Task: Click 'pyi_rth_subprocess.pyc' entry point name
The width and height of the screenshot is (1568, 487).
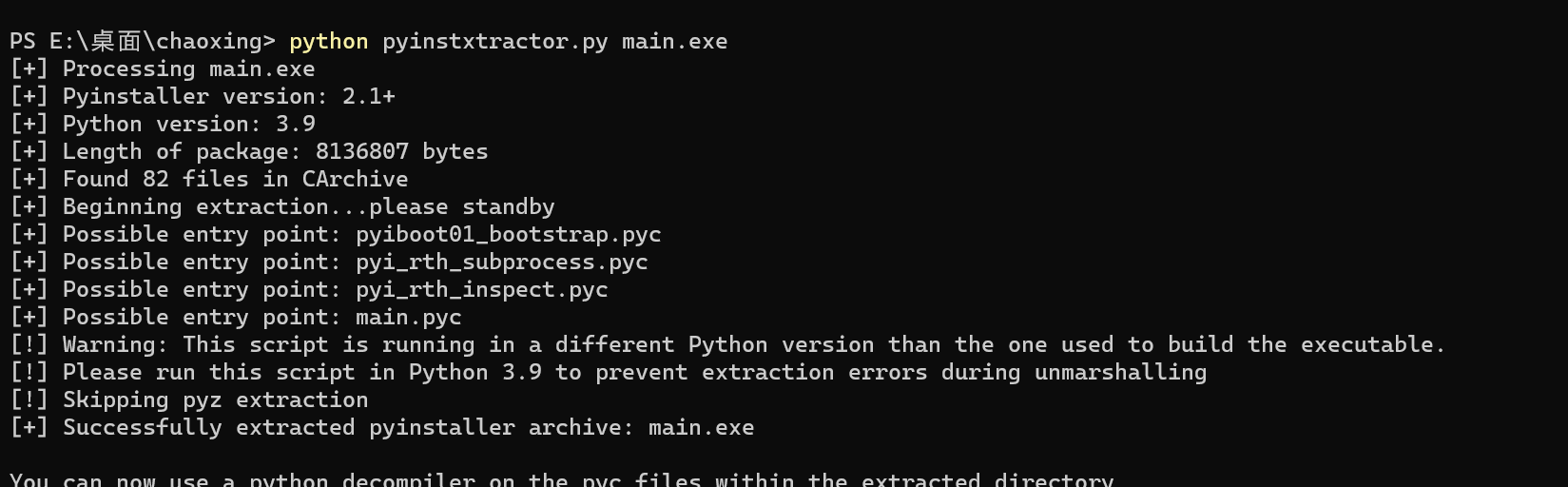Action: click(x=501, y=263)
